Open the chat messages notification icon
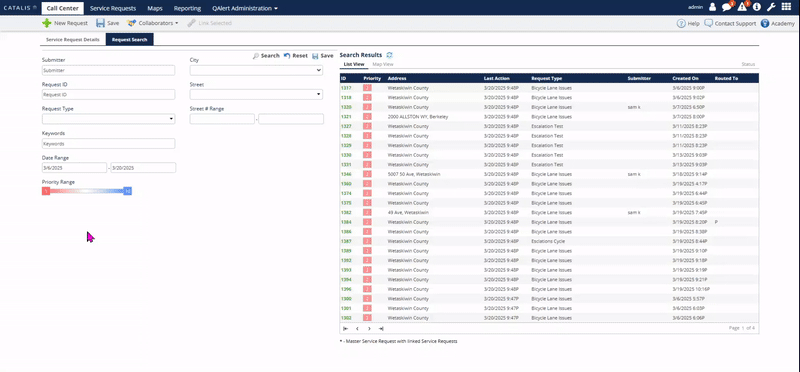This screenshot has height=372, width=800. [x=727, y=7]
